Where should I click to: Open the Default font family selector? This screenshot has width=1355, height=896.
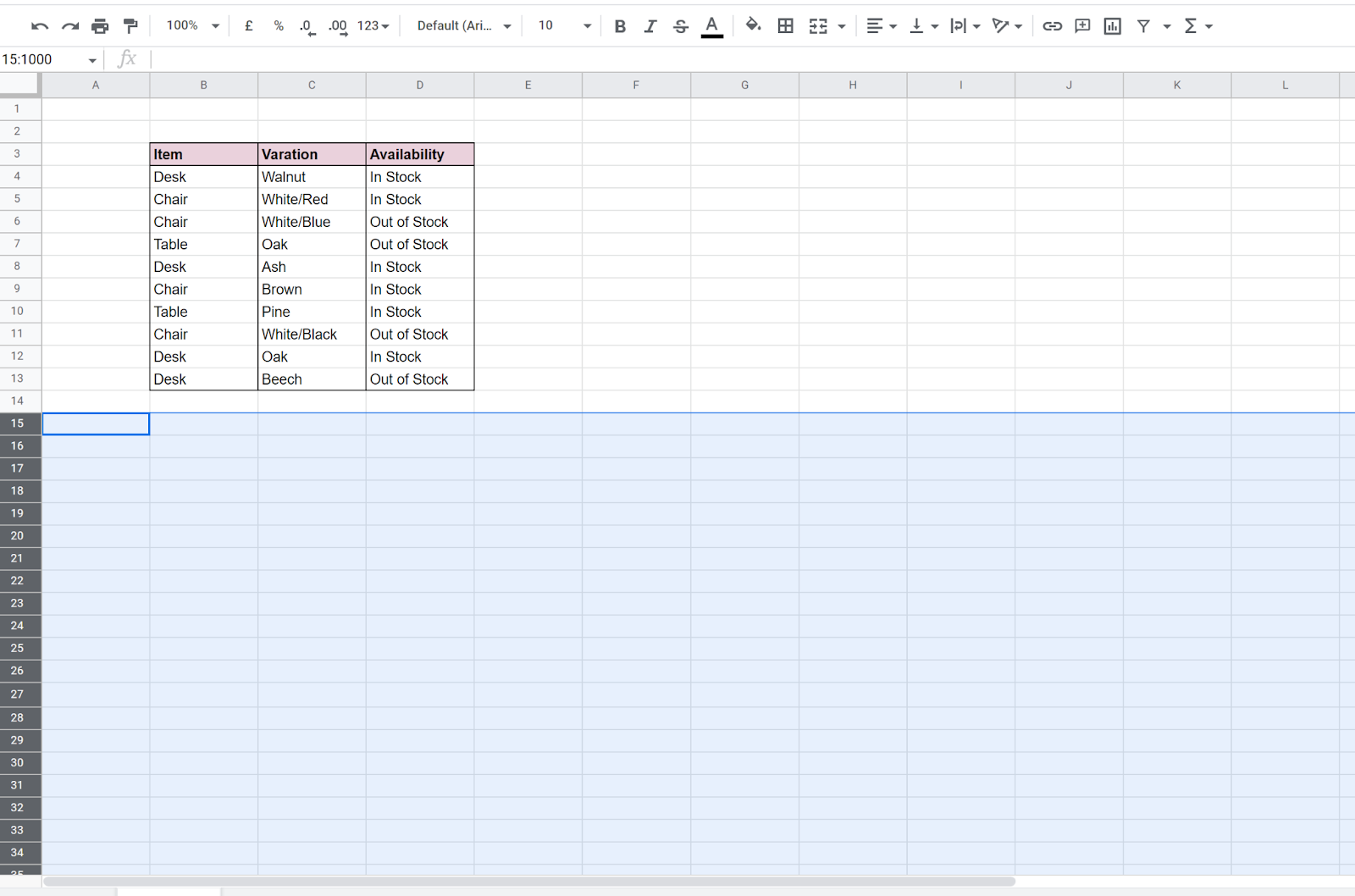[462, 25]
